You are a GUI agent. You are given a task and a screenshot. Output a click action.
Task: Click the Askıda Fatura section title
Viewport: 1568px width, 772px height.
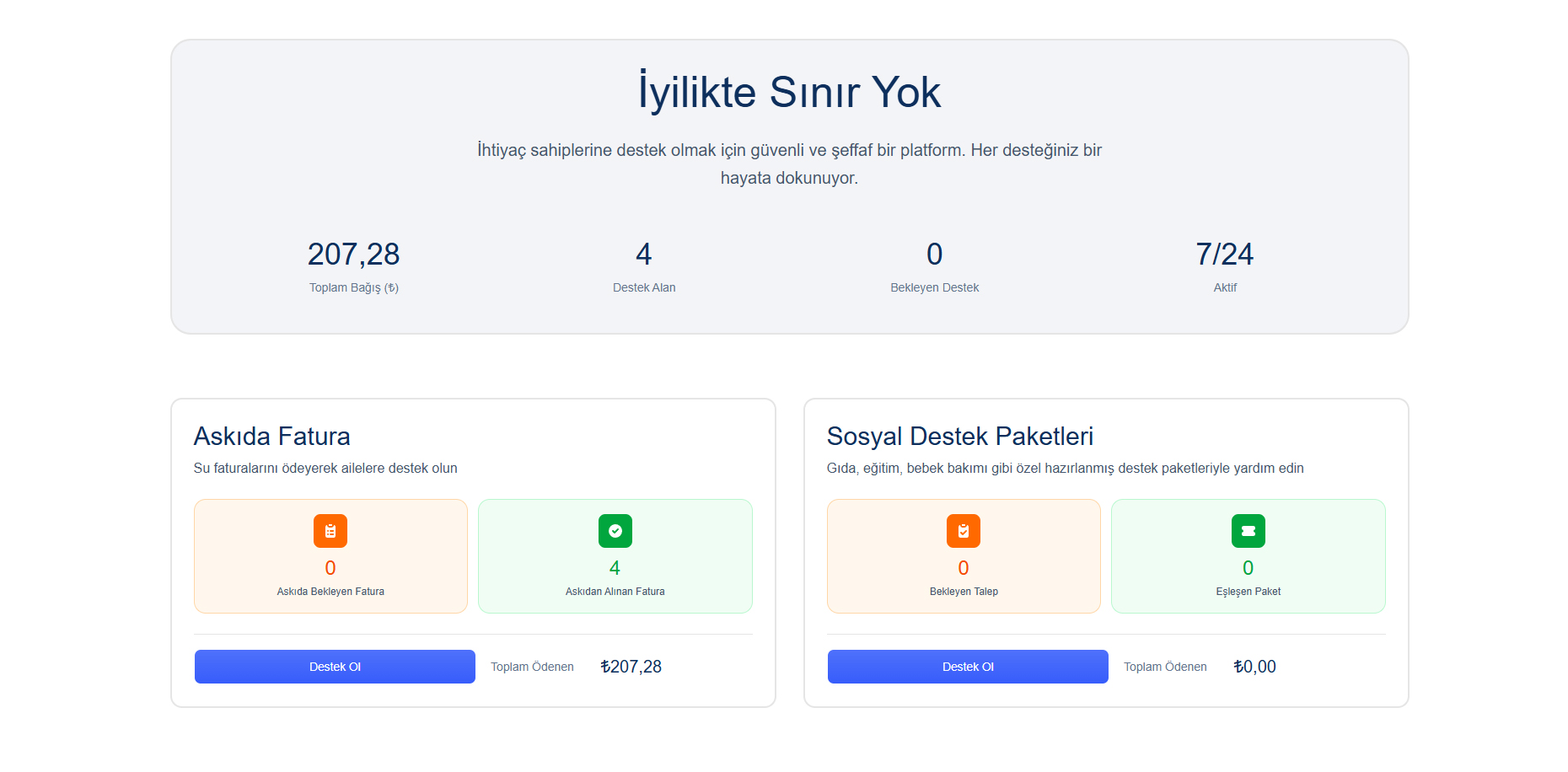[x=272, y=437]
